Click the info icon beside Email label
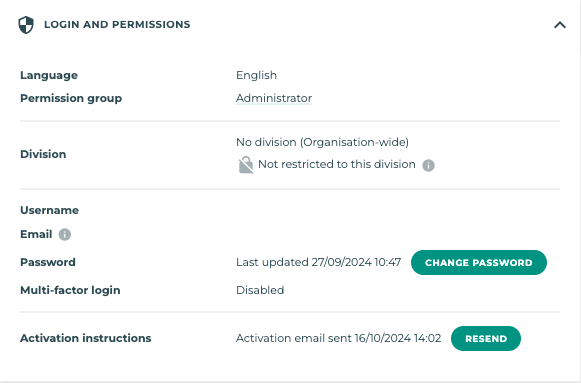Screen dimensions: 581x383 tap(64, 234)
